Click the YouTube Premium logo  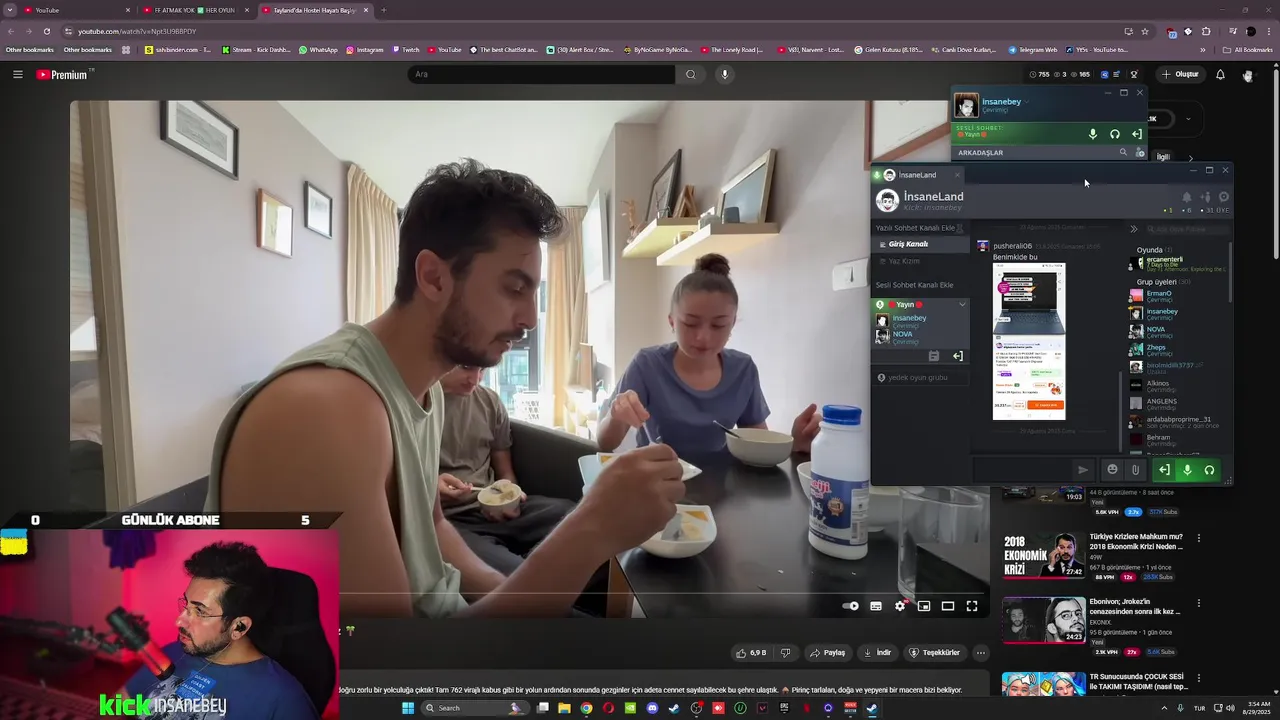coord(62,74)
